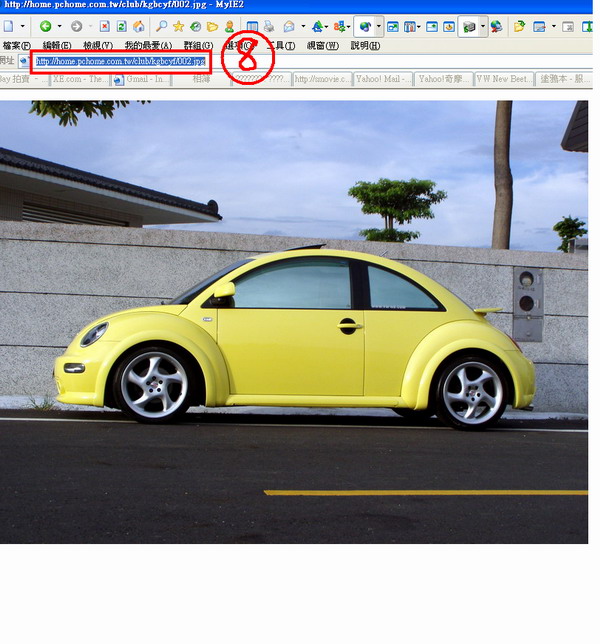Click the yellow folder icon in toolbar
The height and width of the screenshot is (644, 600).
point(212,27)
